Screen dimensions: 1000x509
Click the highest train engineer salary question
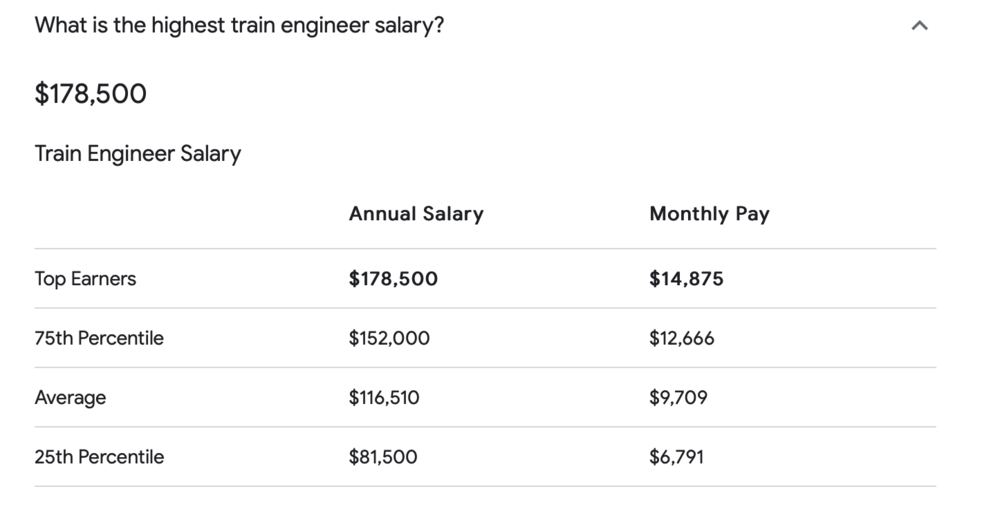coord(239,26)
